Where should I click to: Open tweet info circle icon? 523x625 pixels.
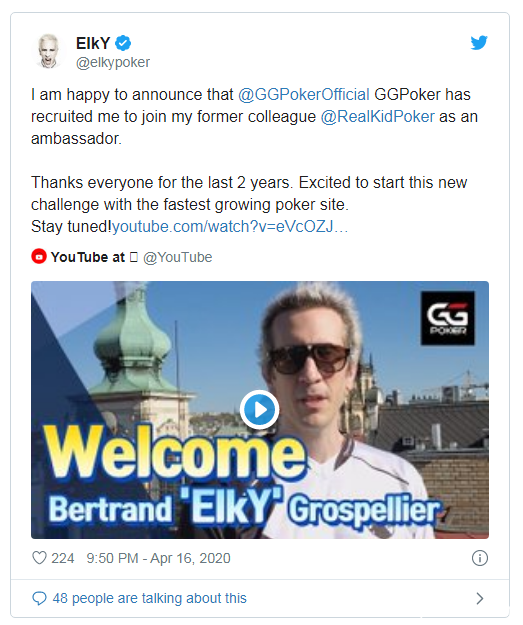click(x=480, y=558)
